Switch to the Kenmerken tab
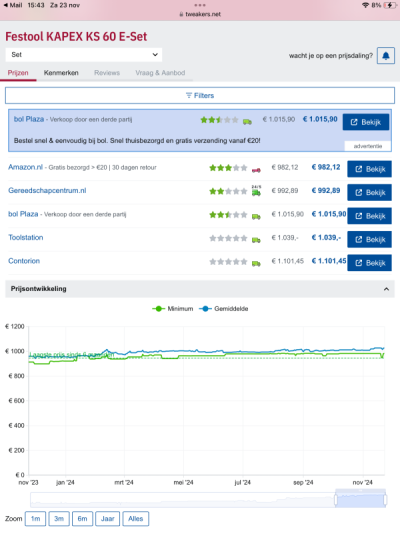400x534 pixels. point(61,73)
